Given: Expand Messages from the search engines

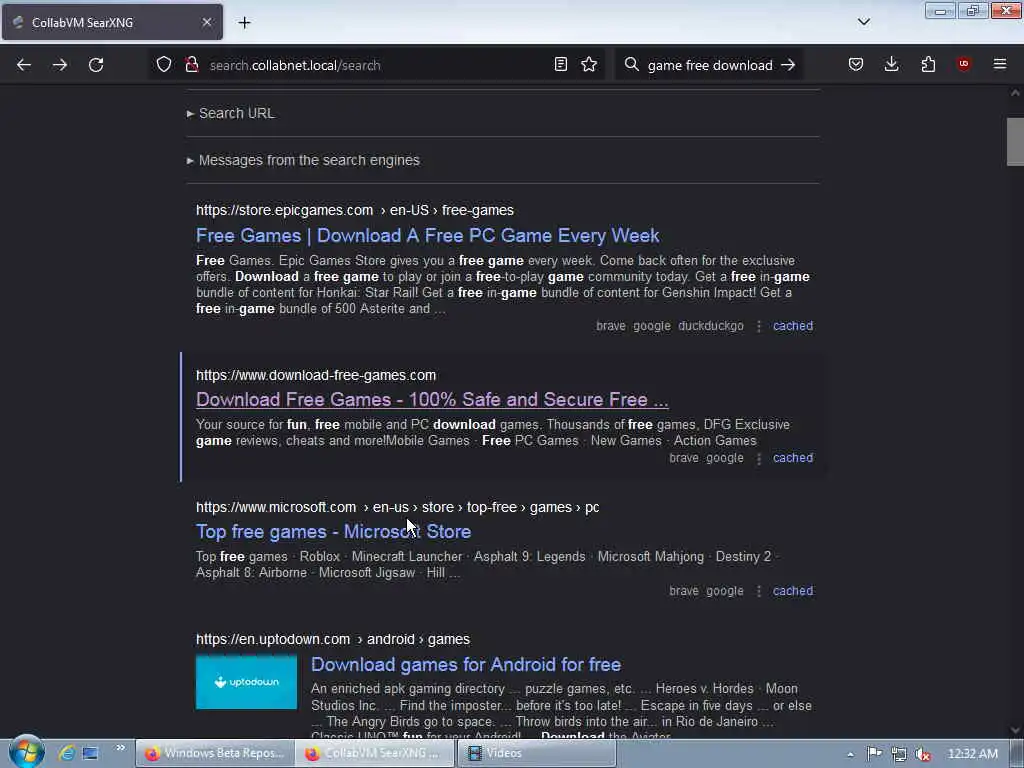Looking at the screenshot, I should [303, 160].
